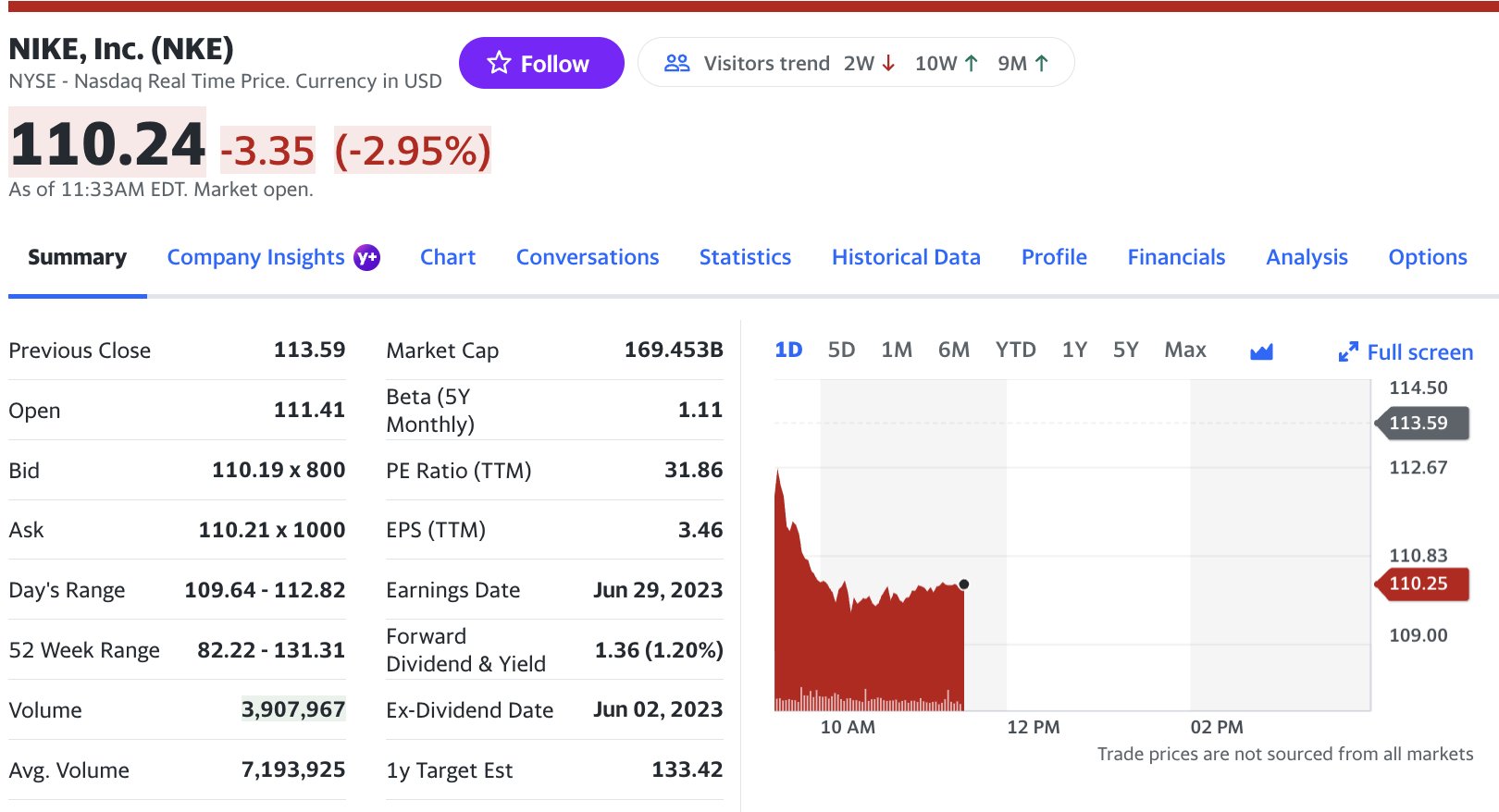Select the 1D chart range
This screenshot has height=812, width=1499.
tap(788, 350)
